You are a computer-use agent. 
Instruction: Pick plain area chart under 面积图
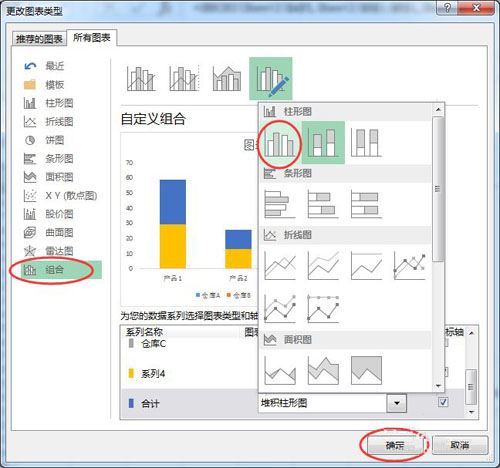coord(280,370)
